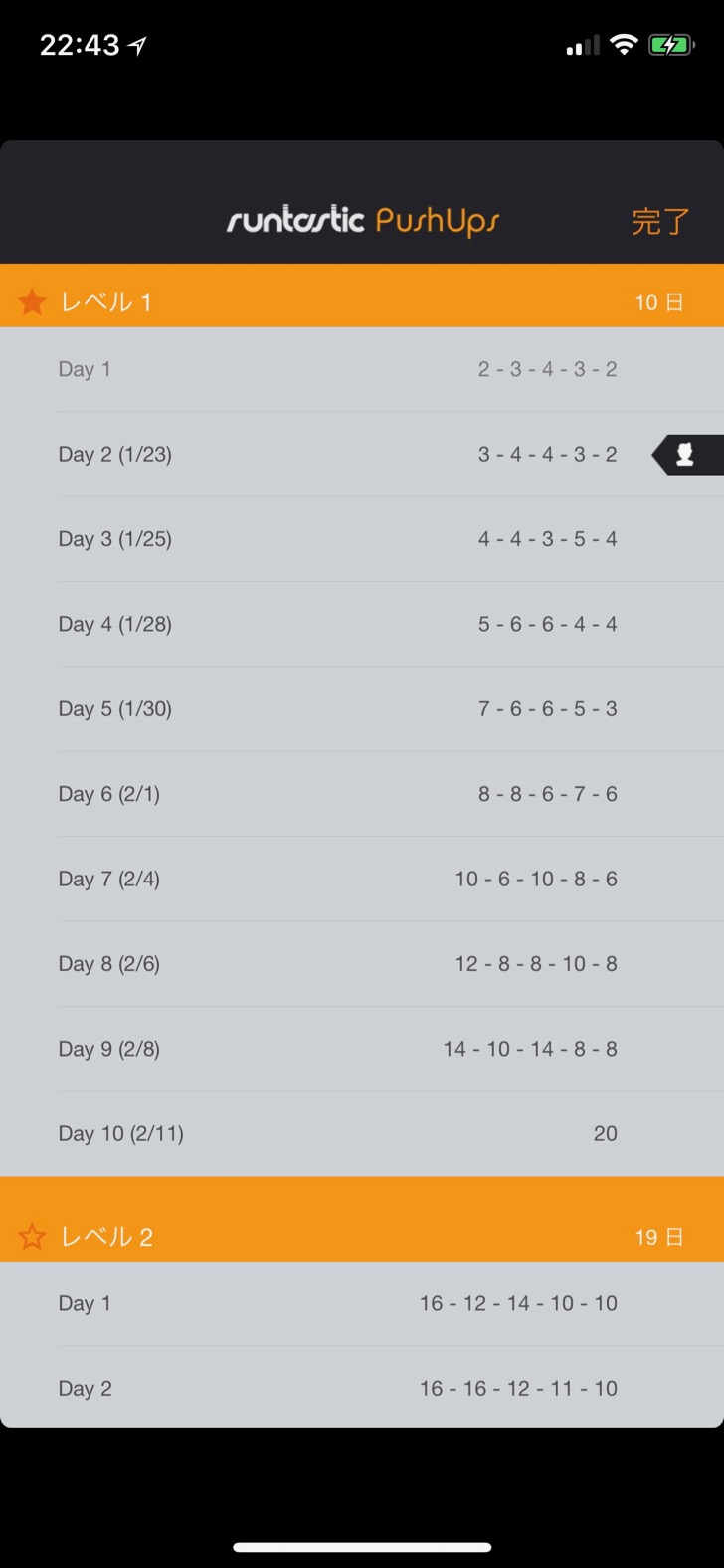
Task: Tap the location arrow beside the clock
Action: click(137, 45)
